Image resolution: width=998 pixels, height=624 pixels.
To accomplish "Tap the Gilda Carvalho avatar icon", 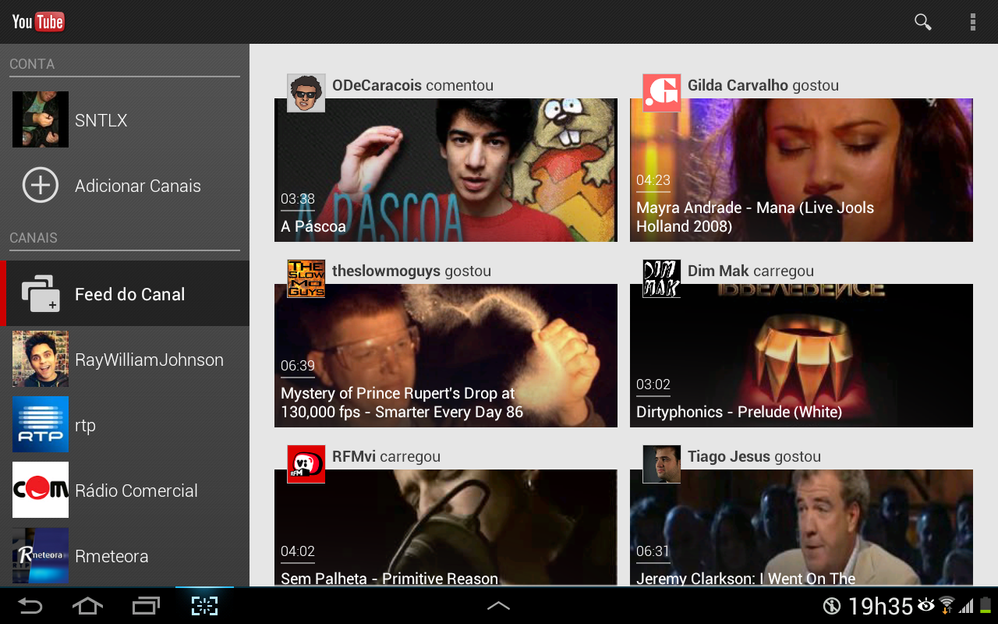I will [661, 93].
